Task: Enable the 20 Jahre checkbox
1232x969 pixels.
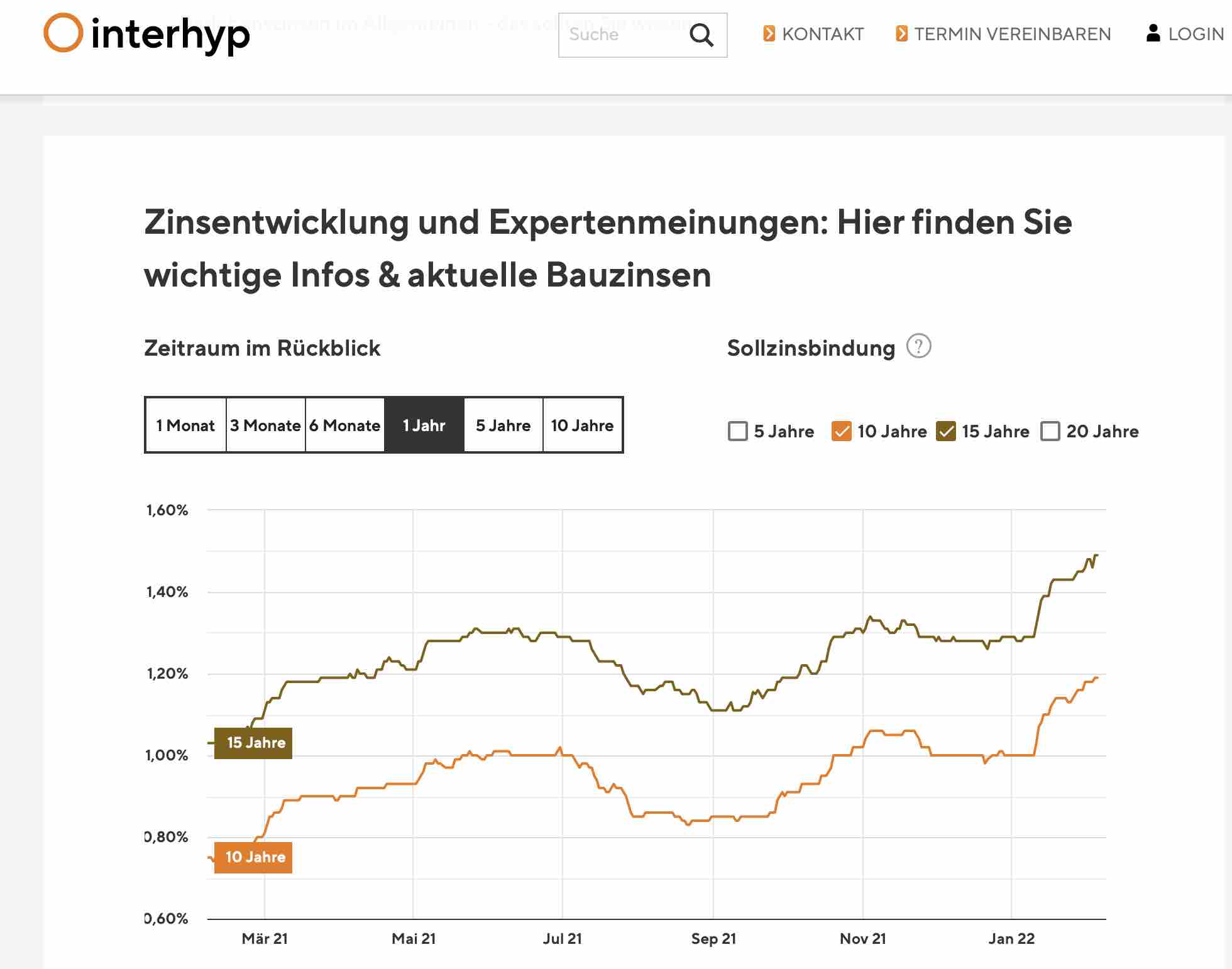Action: point(1050,431)
